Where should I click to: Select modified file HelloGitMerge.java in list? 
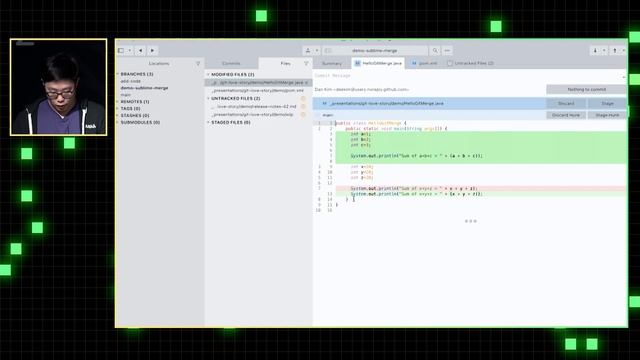(x=258, y=83)
